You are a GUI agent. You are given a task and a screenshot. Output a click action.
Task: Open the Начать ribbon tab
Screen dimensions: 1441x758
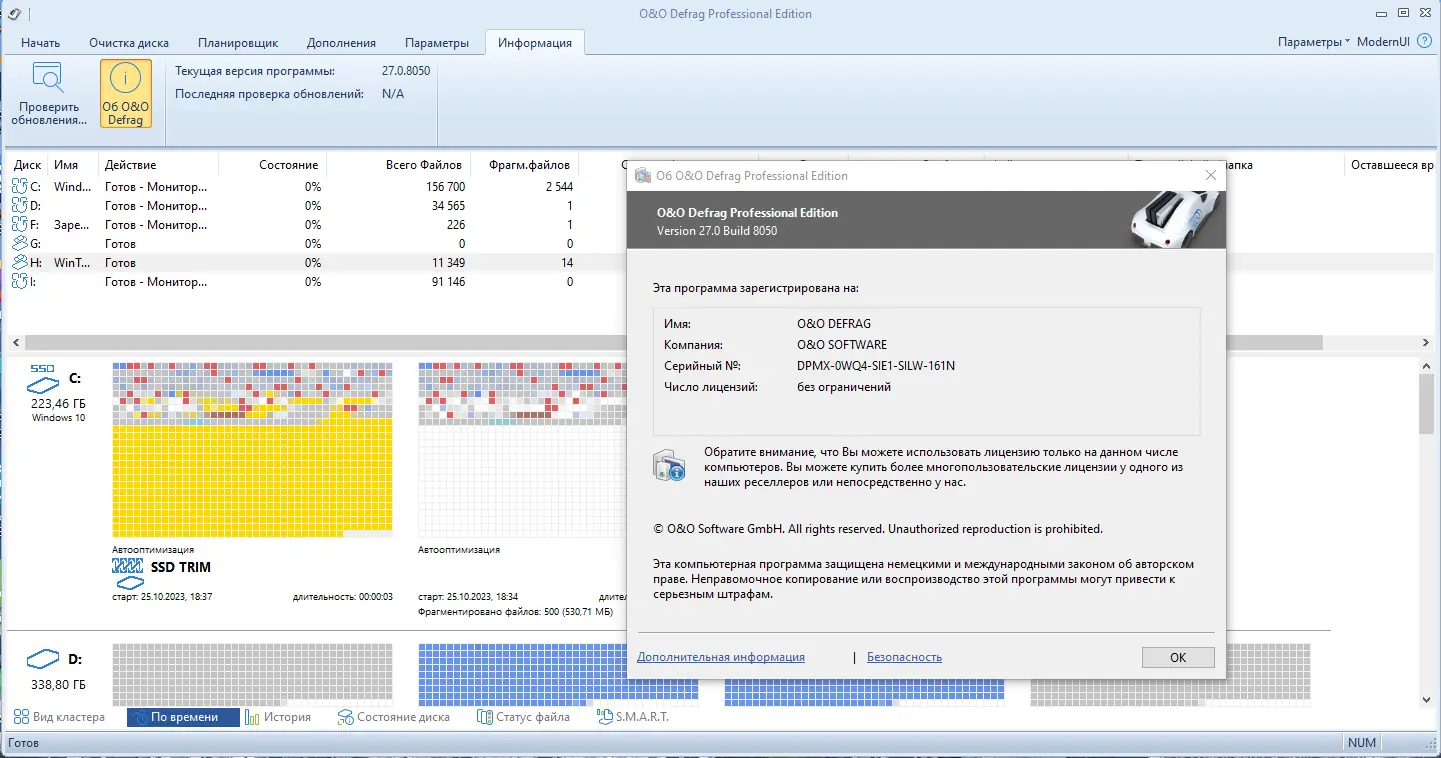(x=41, y=43)
